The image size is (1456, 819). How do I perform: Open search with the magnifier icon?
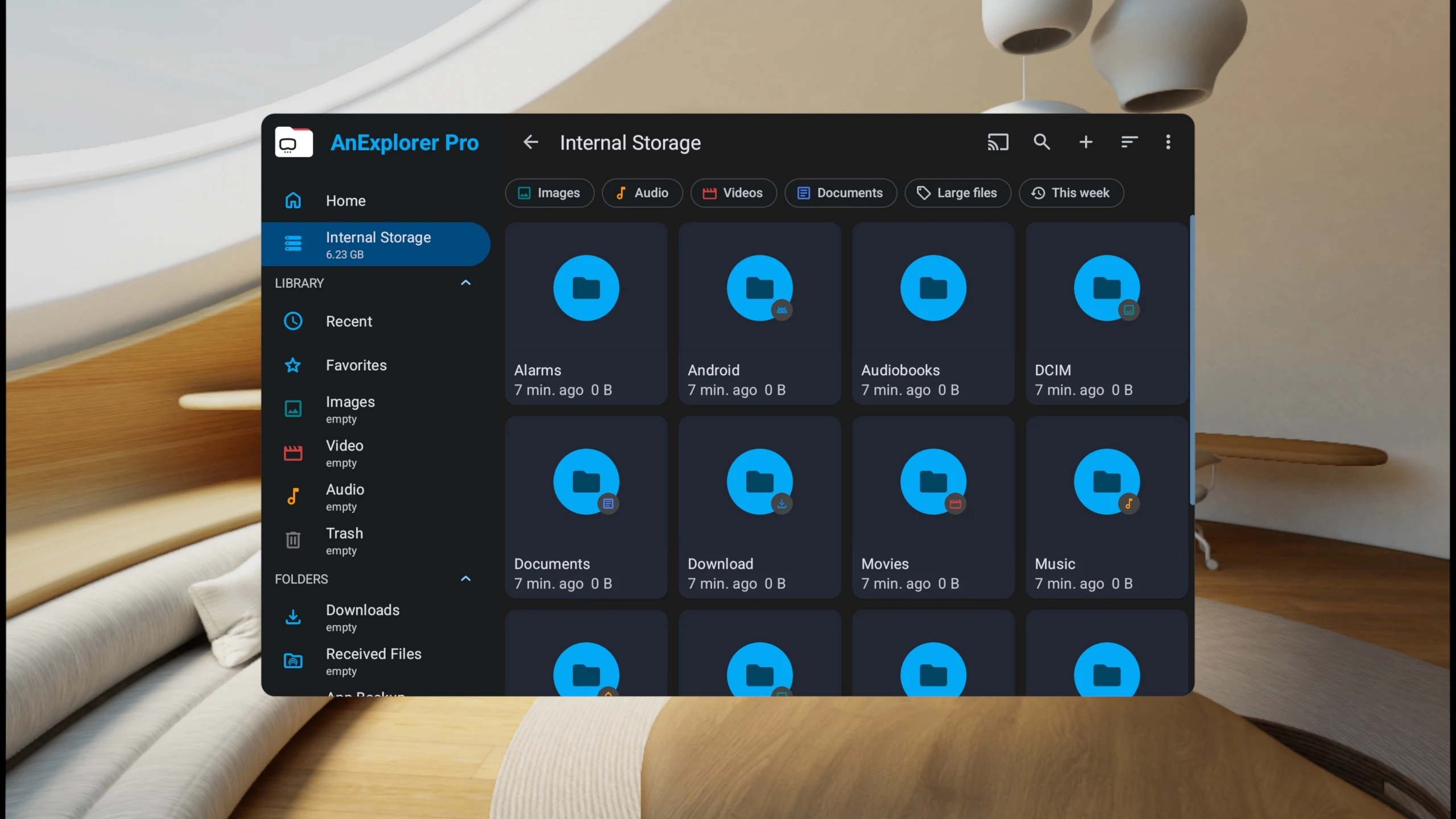(x=1041, y=142)
